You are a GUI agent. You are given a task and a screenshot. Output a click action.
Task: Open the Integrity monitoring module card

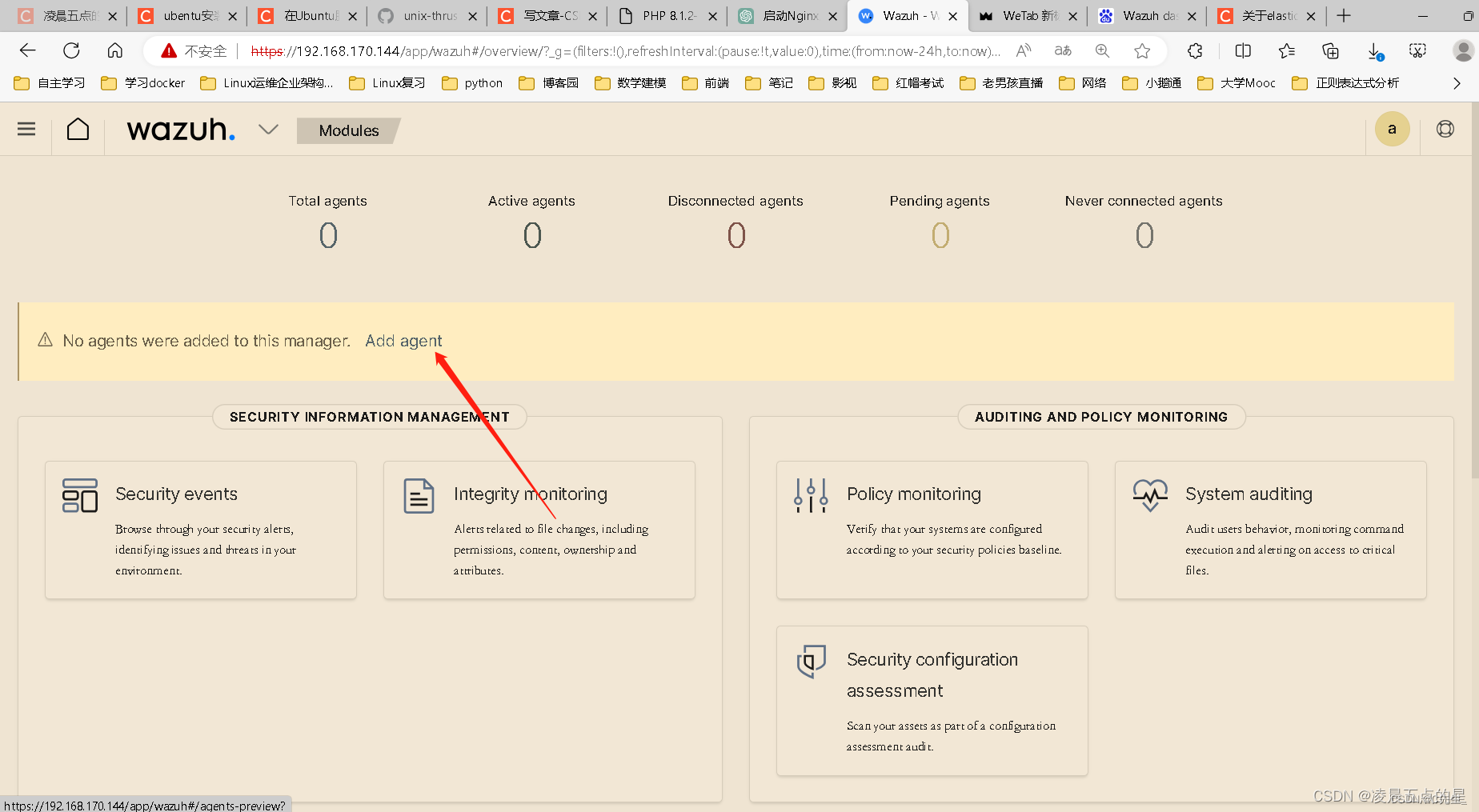(x=539, y=530)
